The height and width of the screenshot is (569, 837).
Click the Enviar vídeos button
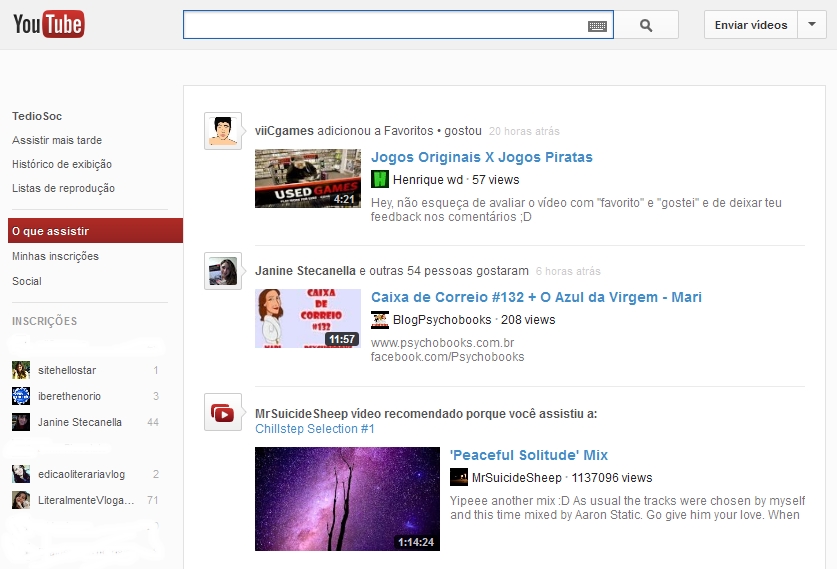pos(751,25)
